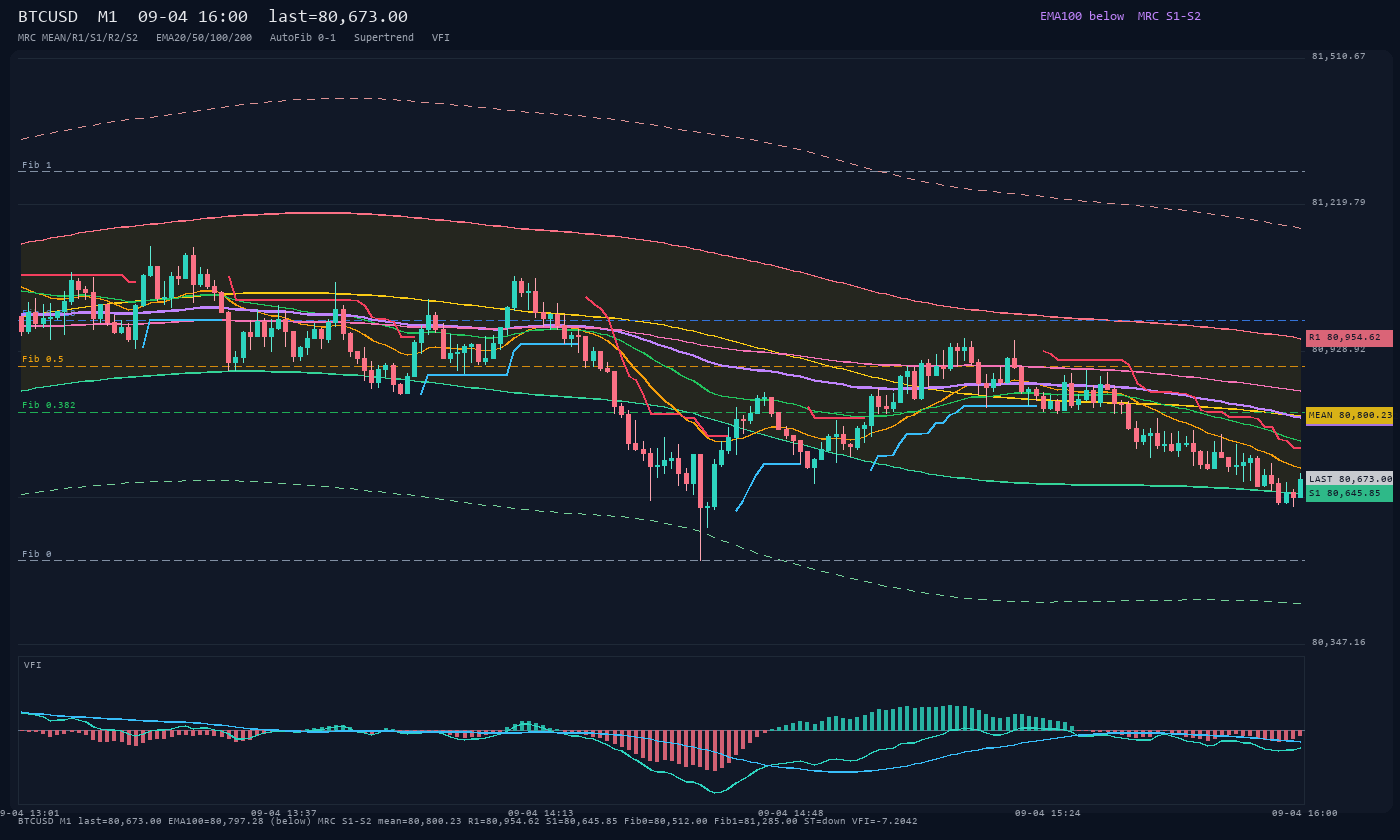The height and width of the screenshot is (840, 1400).
Task: Click the "AutoFib 0-1" indicator legend
Action: tap(303, 37)
